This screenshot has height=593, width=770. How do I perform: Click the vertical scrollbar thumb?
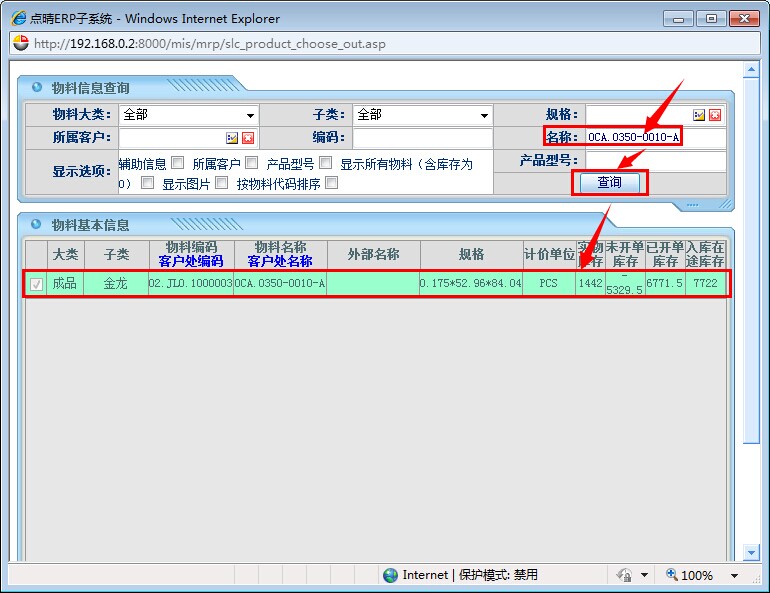coord(751,260)
